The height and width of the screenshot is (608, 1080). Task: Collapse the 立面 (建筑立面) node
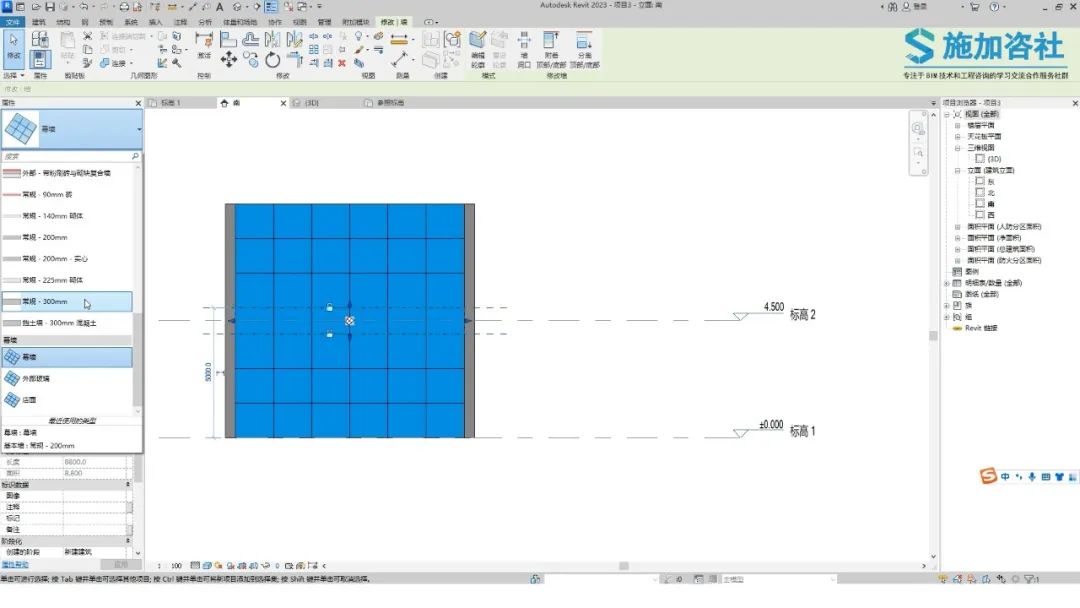(957, 171)
